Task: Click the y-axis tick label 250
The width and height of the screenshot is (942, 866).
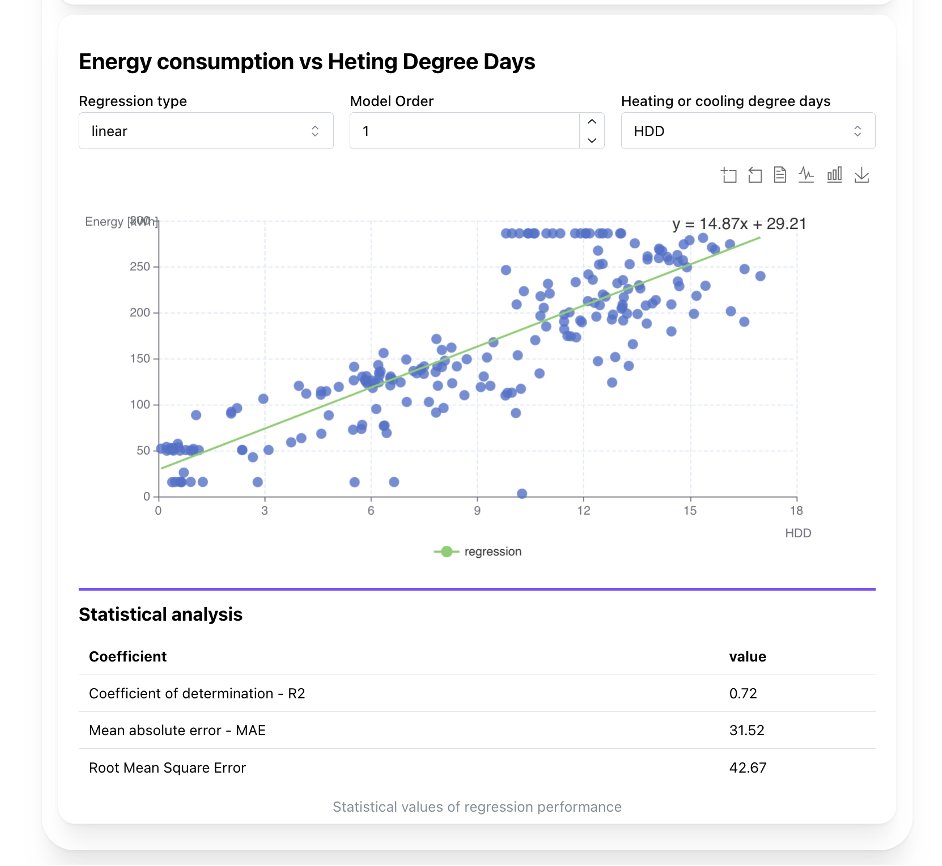Action: [140, 266]
